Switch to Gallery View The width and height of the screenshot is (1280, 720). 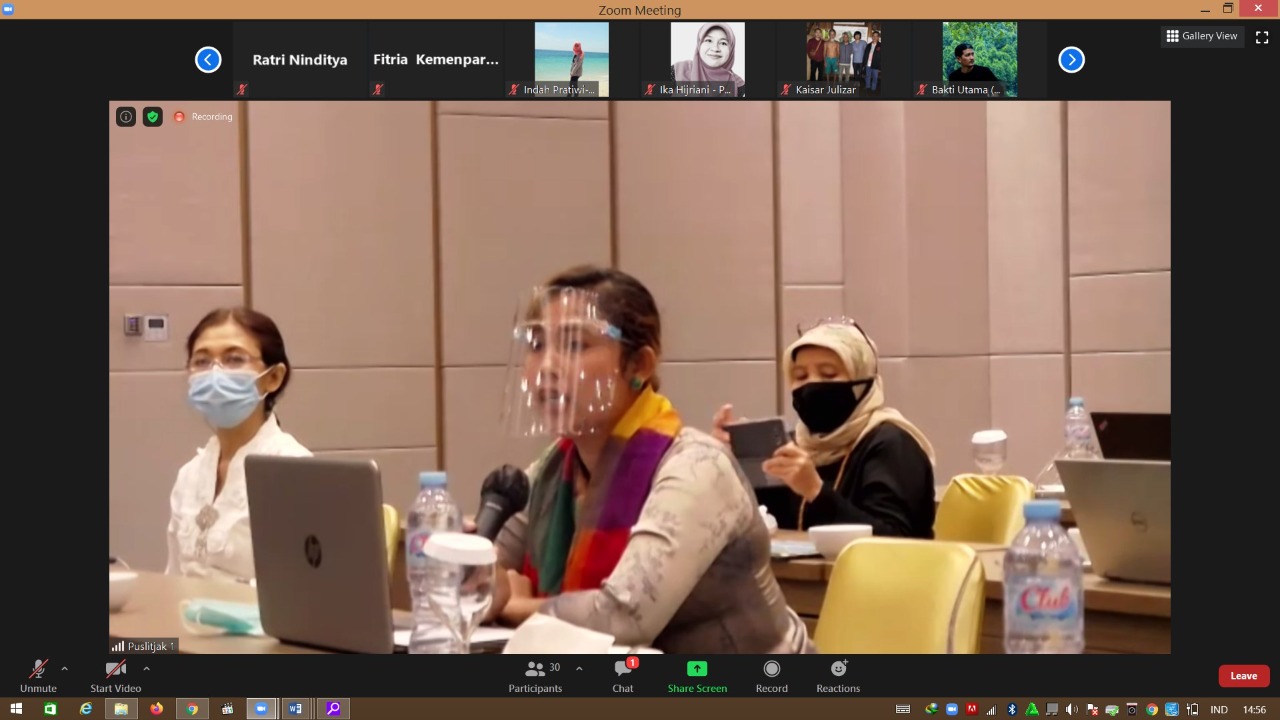coord(1202,36)
